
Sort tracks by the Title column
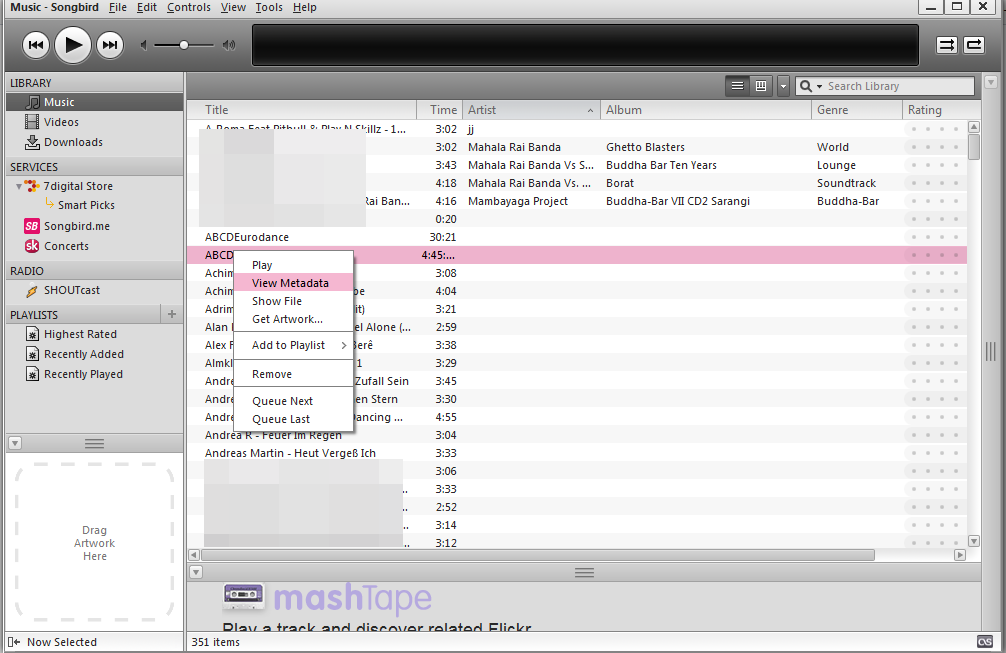(x=302, y=110)
